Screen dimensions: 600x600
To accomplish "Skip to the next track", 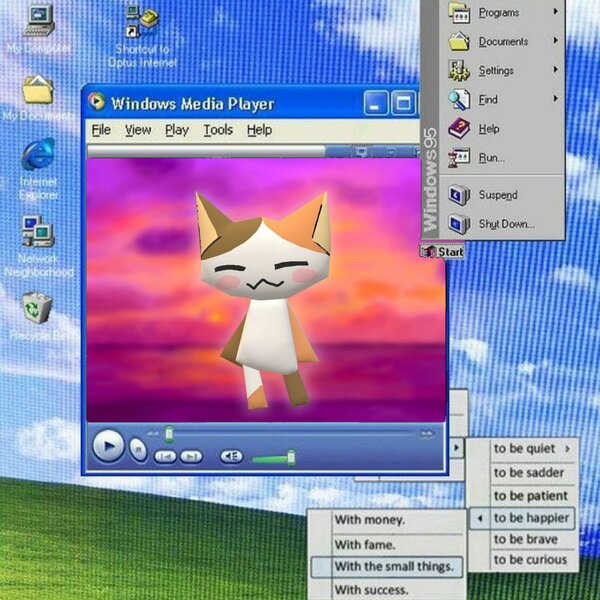I will coord(190,456).
